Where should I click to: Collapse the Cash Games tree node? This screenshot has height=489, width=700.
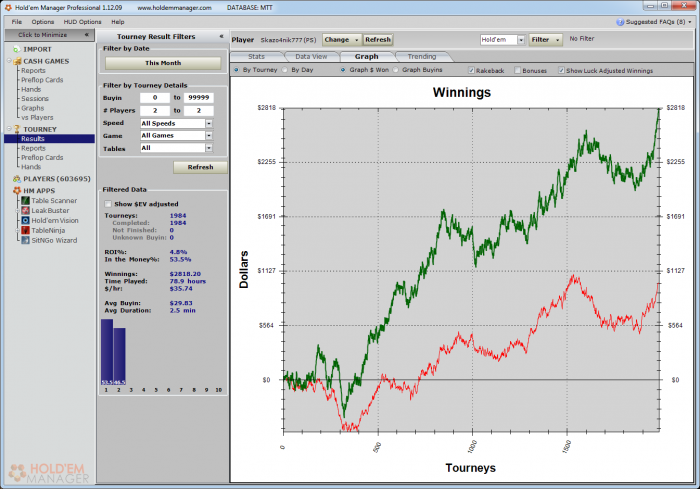pos(9,61)
